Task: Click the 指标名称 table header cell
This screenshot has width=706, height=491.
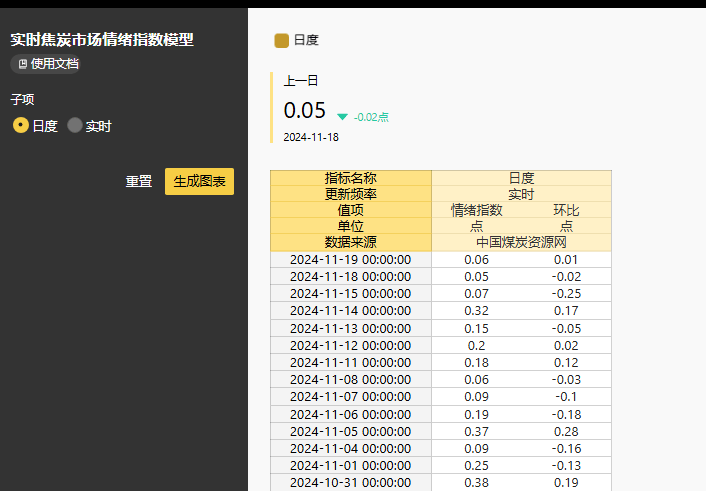Action: (350, 178)
